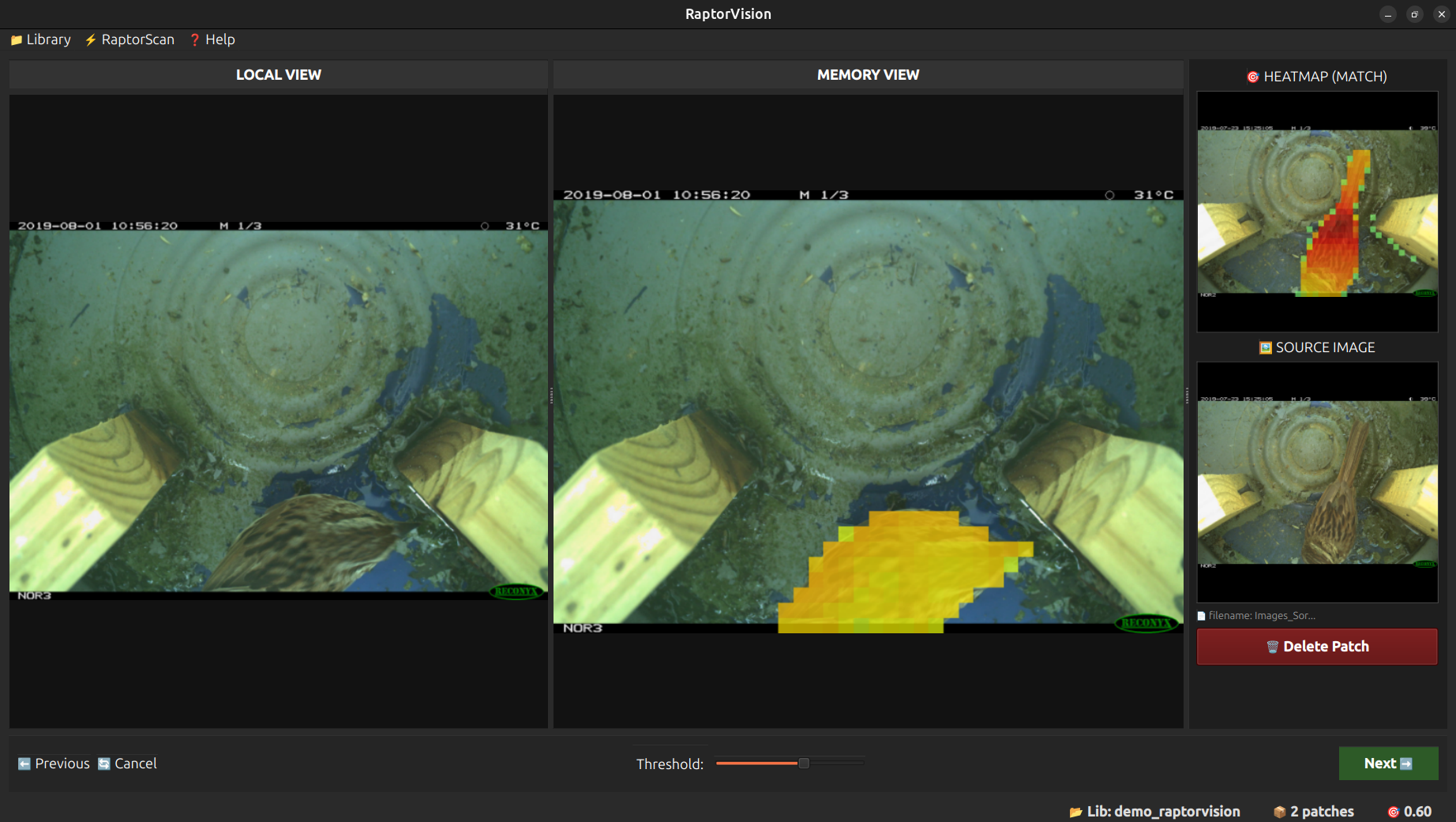Click the trash icon on Delete Patch
The height and width of the screenshot is (822, 1456).
tap(1272, 647)
